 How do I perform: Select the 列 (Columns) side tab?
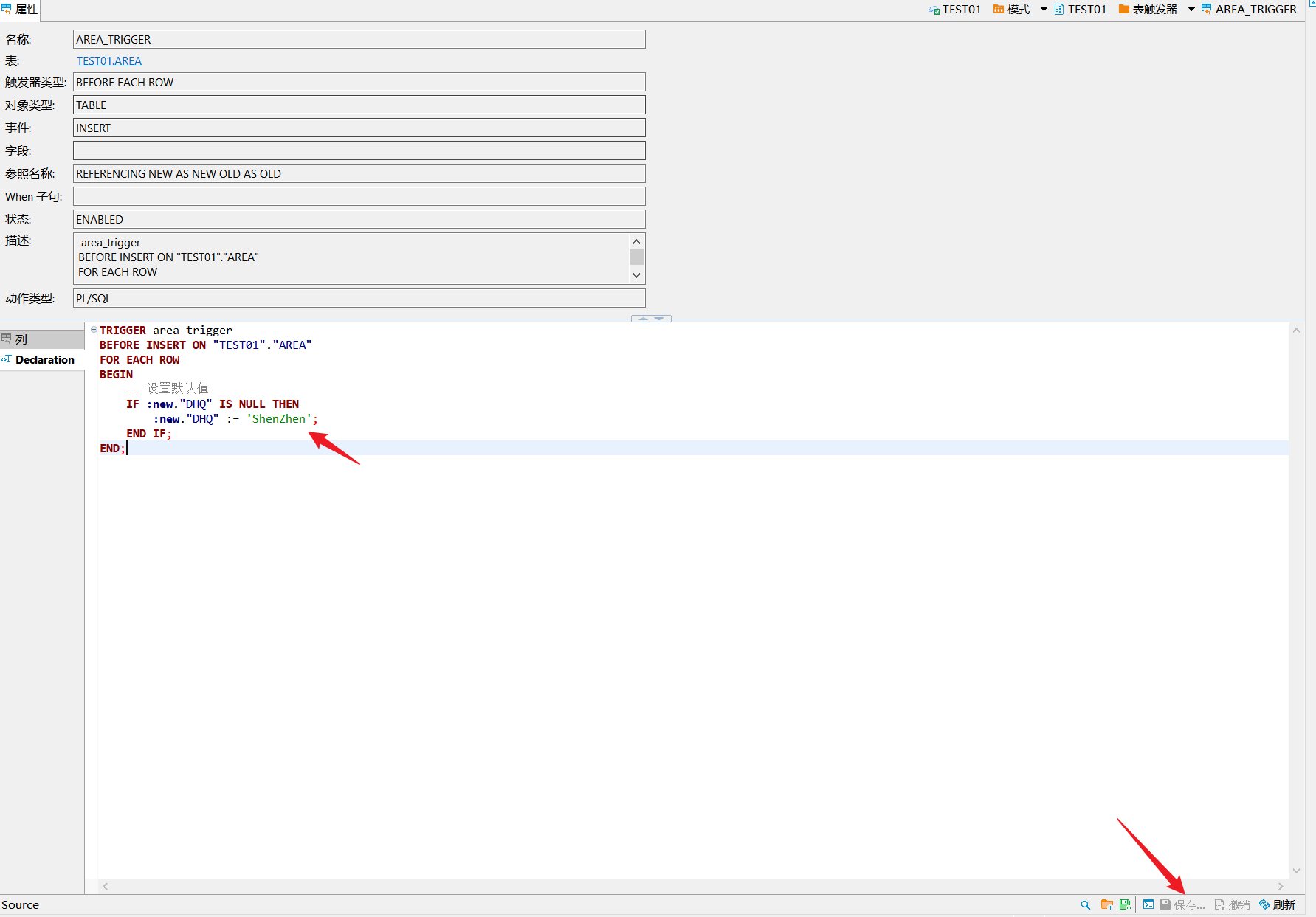(42, 339)
